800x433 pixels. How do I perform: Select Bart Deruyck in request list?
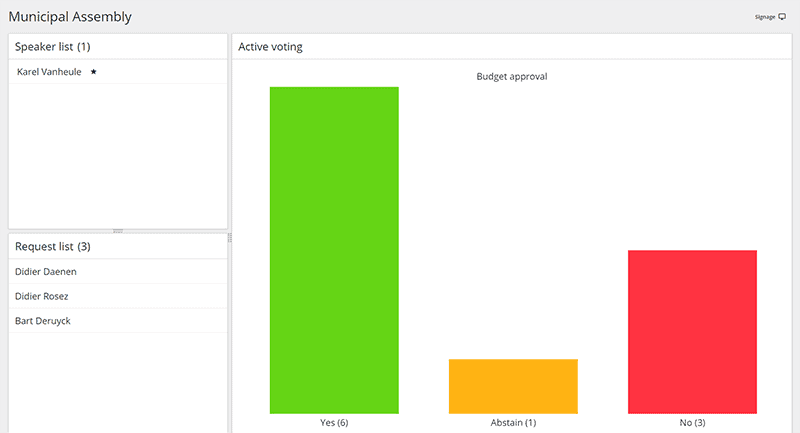(118, 321)
